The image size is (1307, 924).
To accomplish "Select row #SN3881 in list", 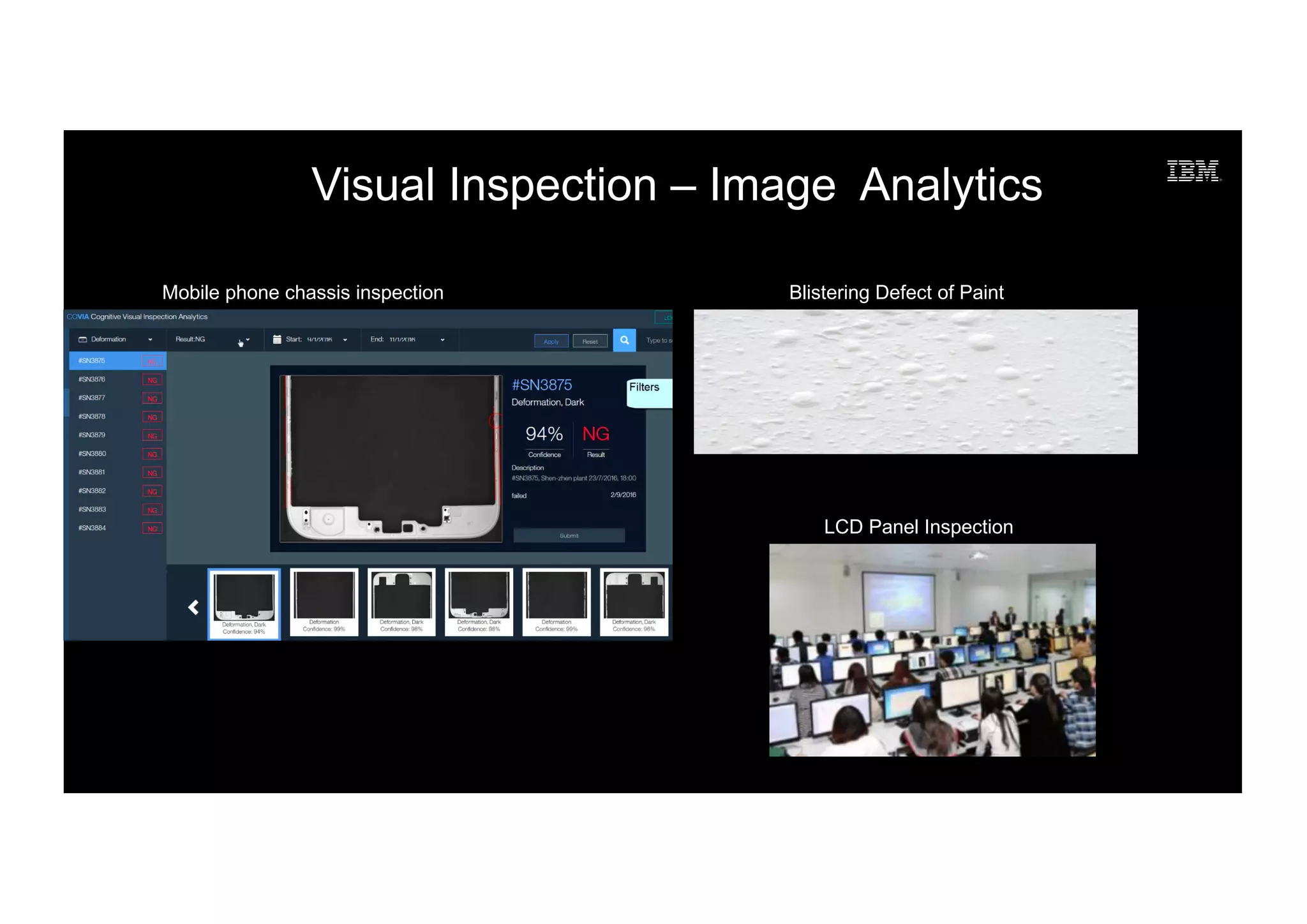I will (117, 472).
